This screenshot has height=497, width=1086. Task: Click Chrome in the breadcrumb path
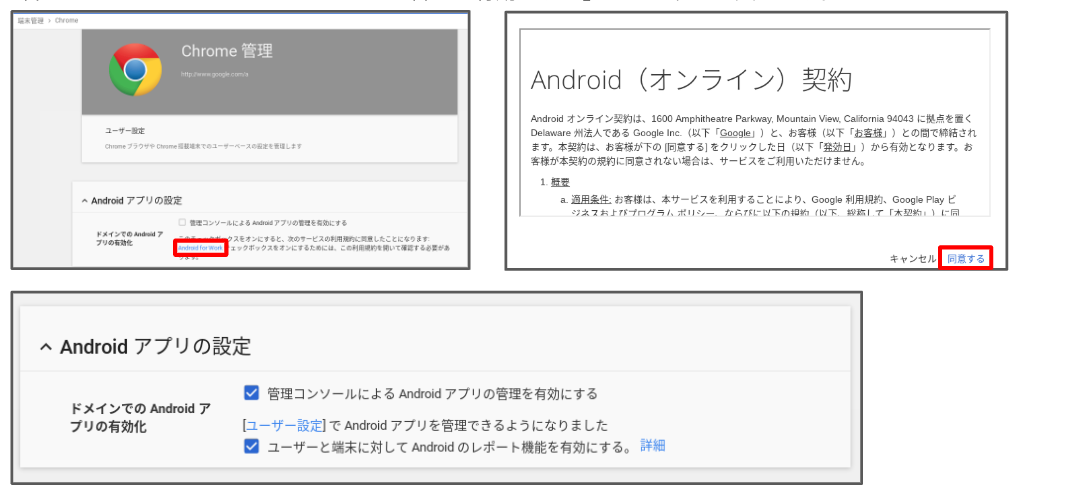(66, 21)
